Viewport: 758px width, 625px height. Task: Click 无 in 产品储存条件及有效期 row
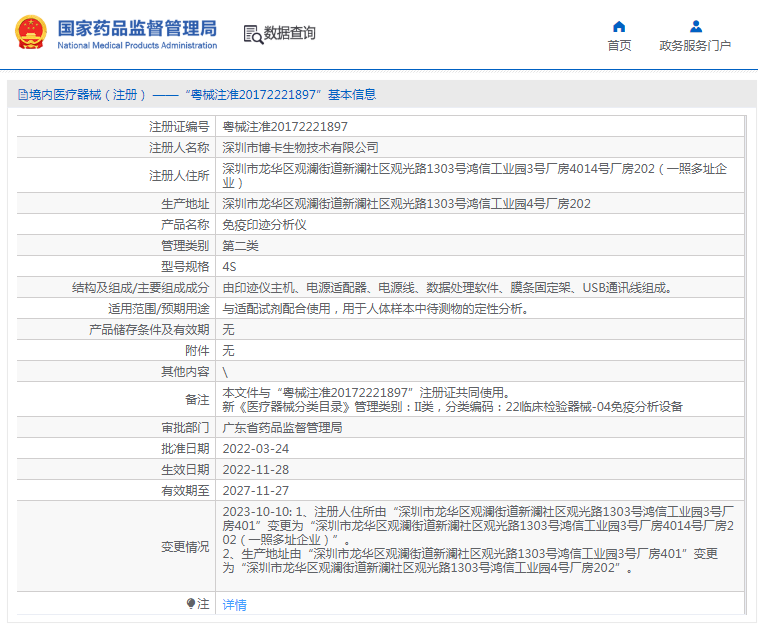pos(228,330)
